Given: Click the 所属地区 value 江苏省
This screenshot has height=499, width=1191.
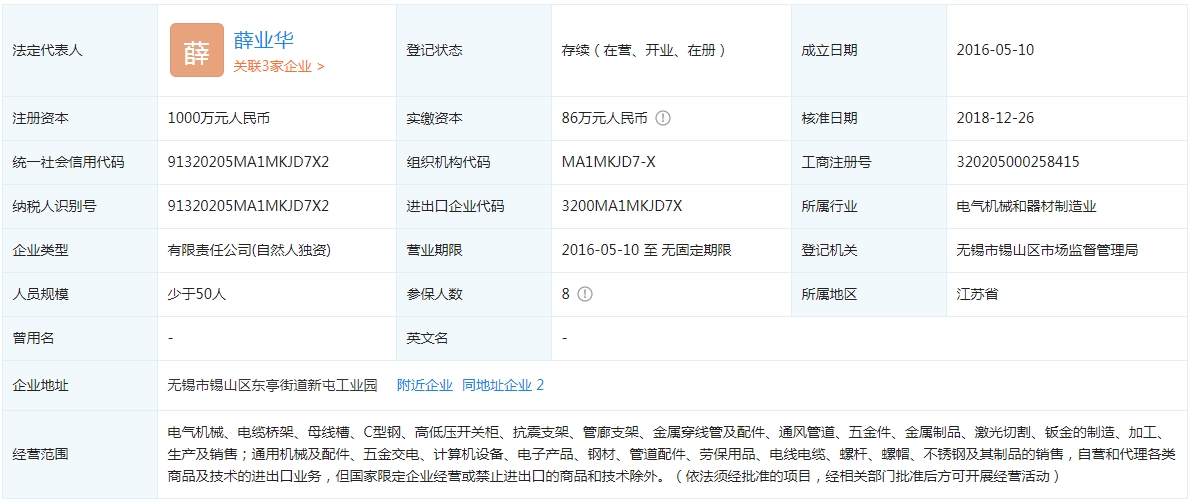Looking at the screenshot, I should tap(977, 294).
